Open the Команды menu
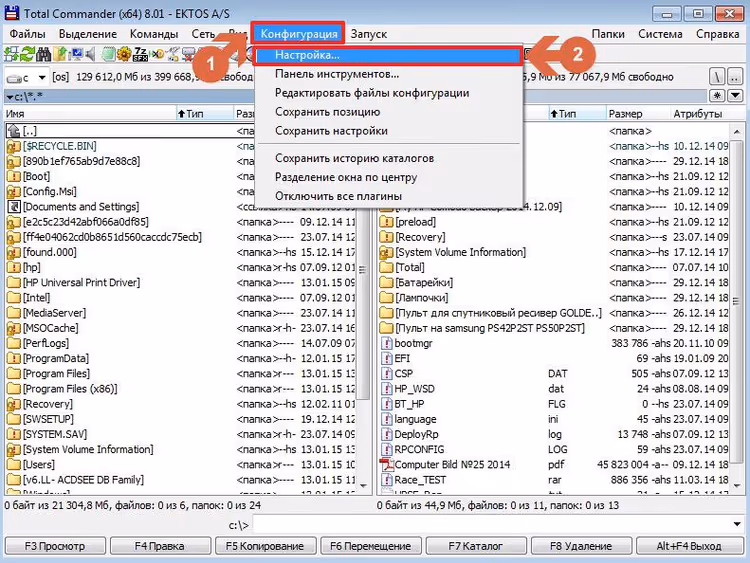 point(154,34)
